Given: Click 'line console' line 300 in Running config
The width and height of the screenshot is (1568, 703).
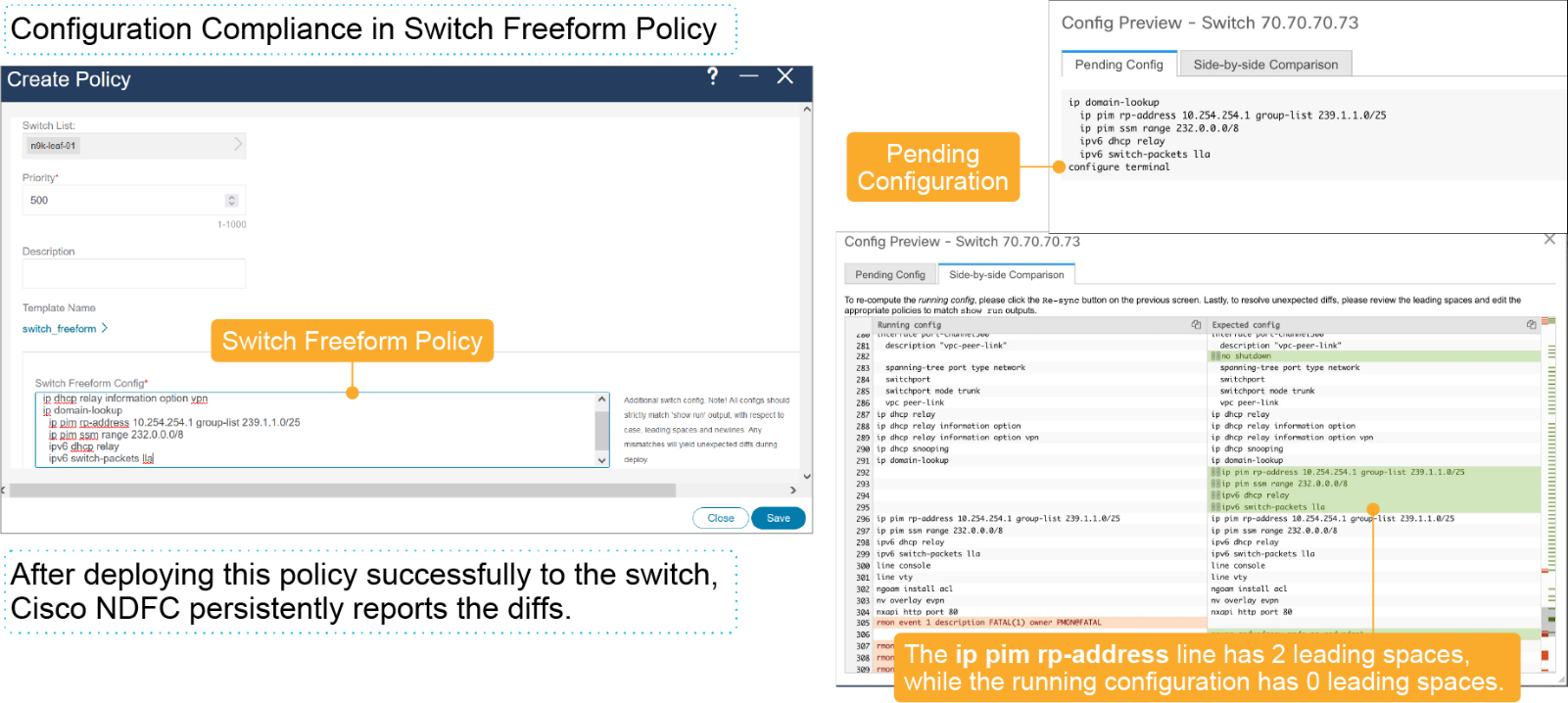Looking at the screenshot, I should [904, 566].
